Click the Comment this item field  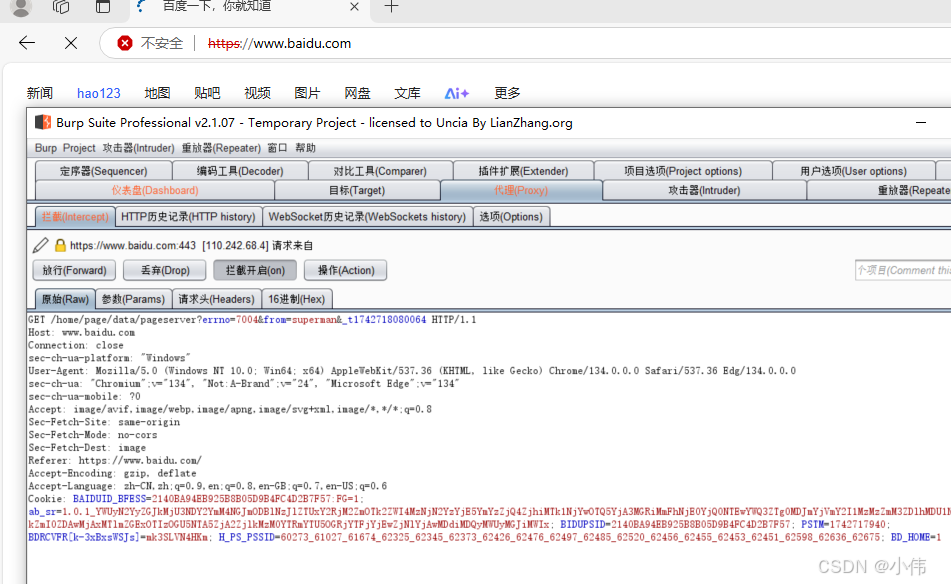903,270
